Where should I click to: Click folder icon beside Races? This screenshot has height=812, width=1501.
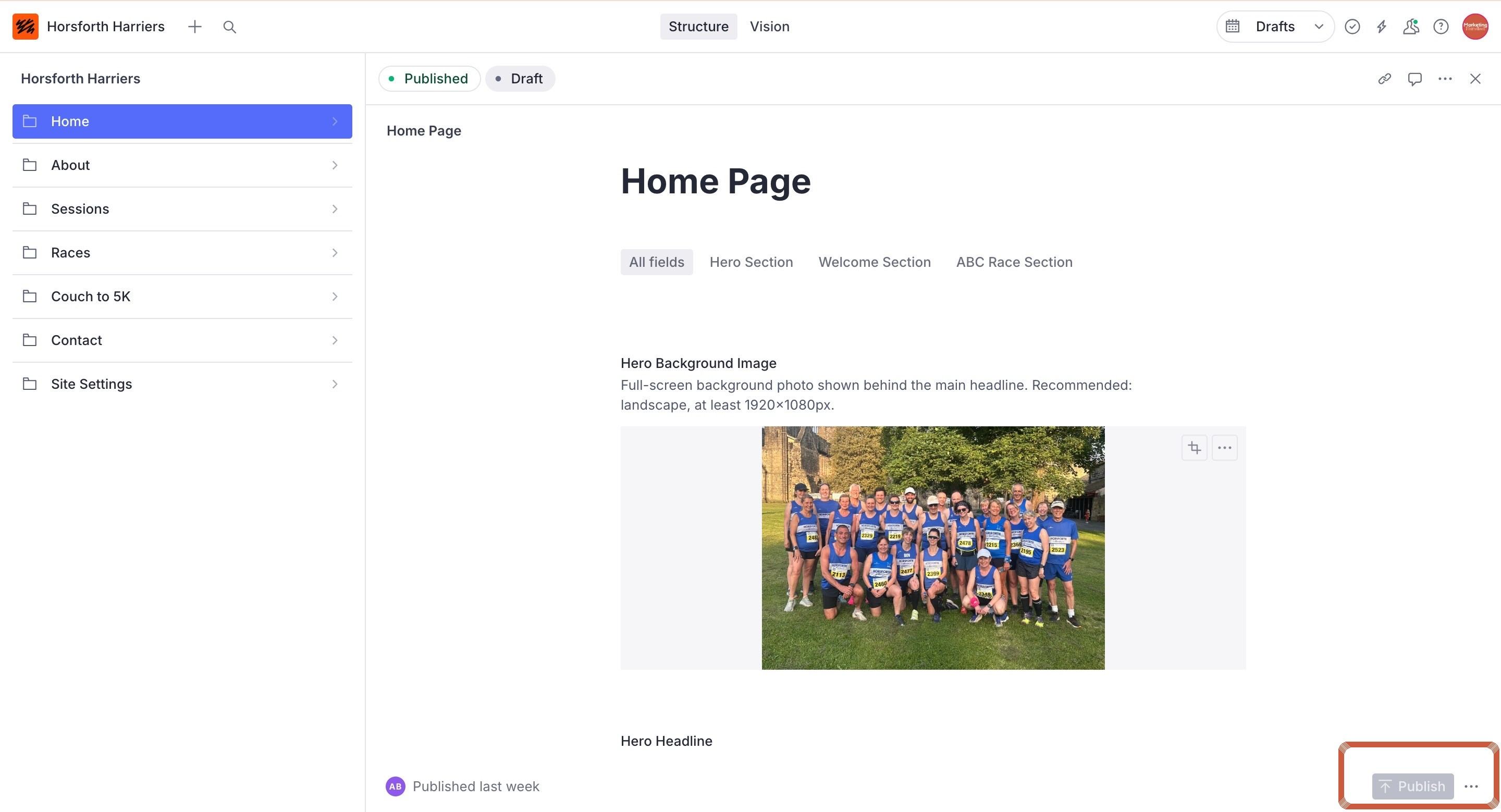click(30, 252)
